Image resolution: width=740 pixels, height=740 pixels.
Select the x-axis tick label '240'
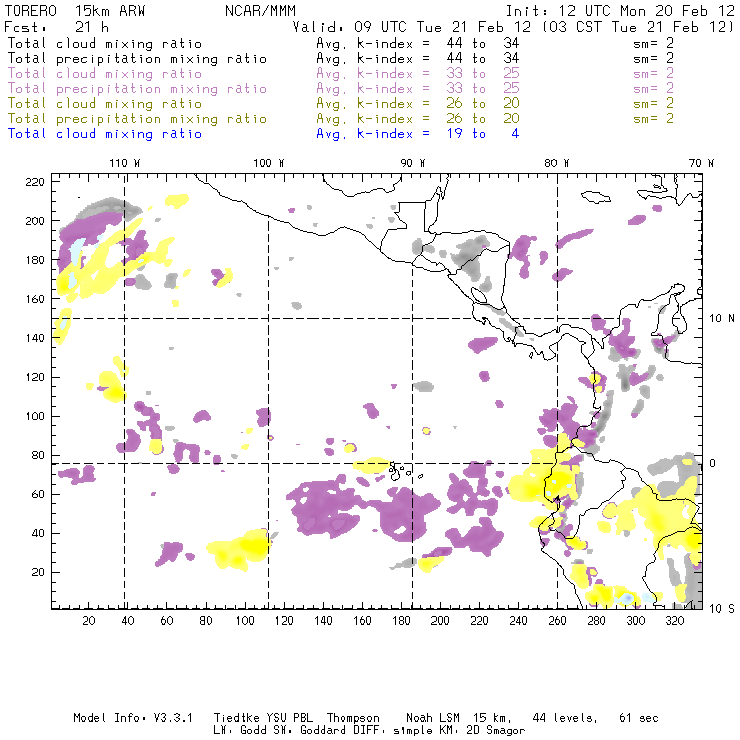518,621
